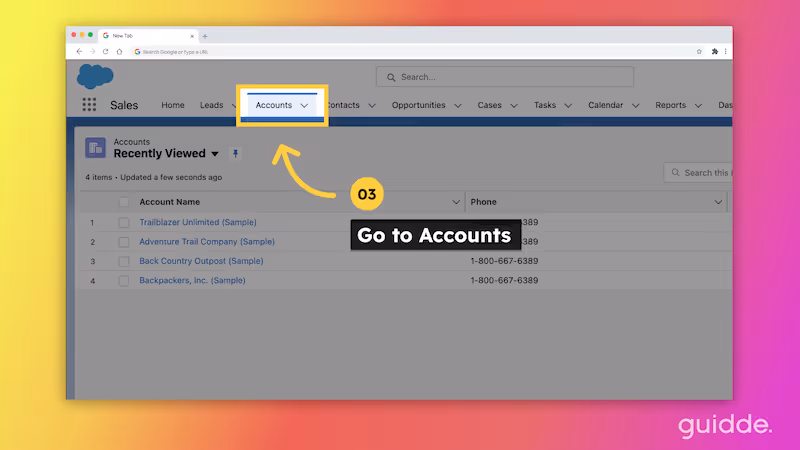Toggle the select-all accounts checkbox
800x450 pixels.
point(123,202)
